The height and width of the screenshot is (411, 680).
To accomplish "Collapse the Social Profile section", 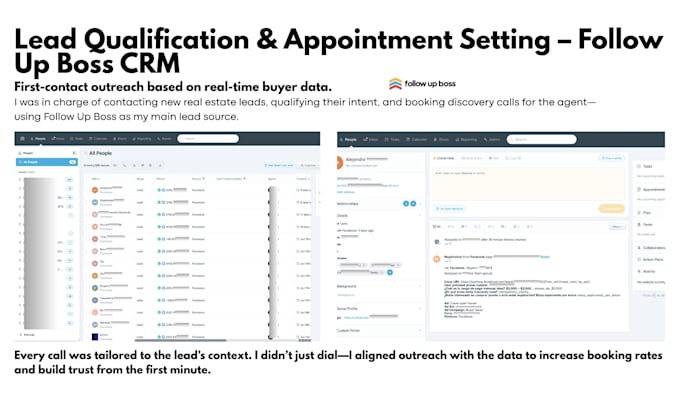I will (419, 309).
